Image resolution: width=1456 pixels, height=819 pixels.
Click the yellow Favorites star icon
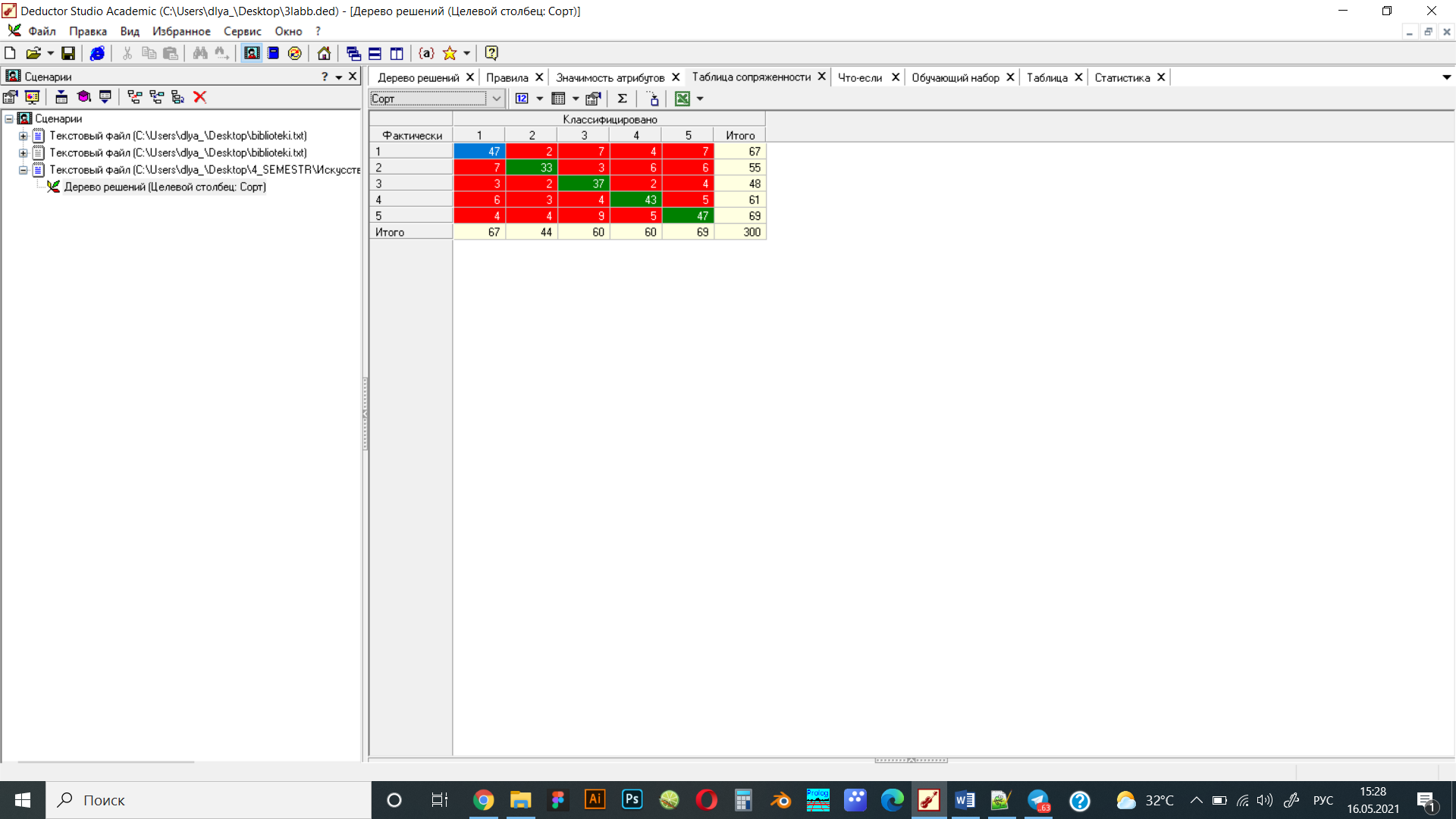(450, 53)
